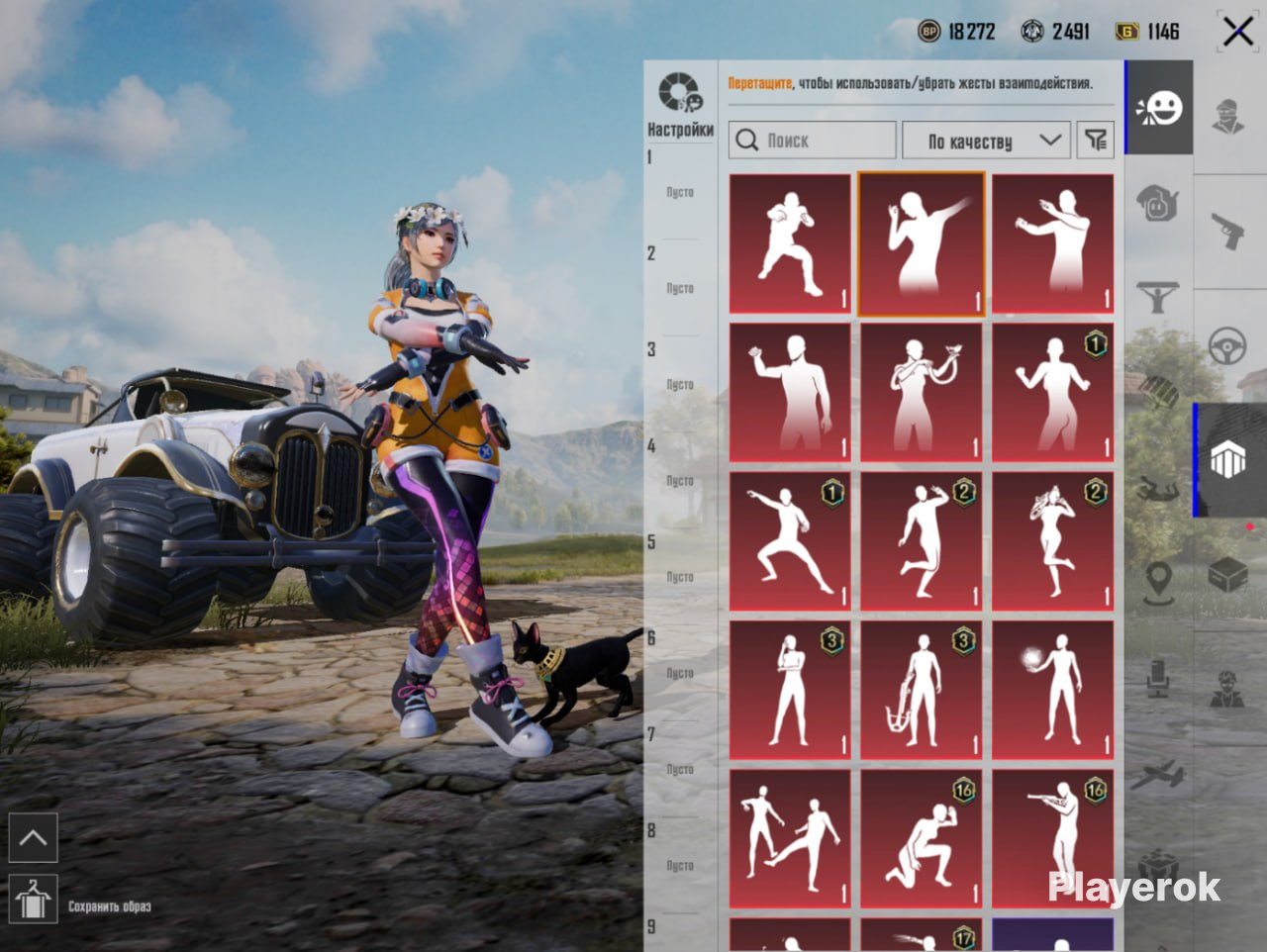1267x952 pixels.
Task: Select the kung fu stance emote with badge 1
Action: pyautogui.click(x=790, y=540)
